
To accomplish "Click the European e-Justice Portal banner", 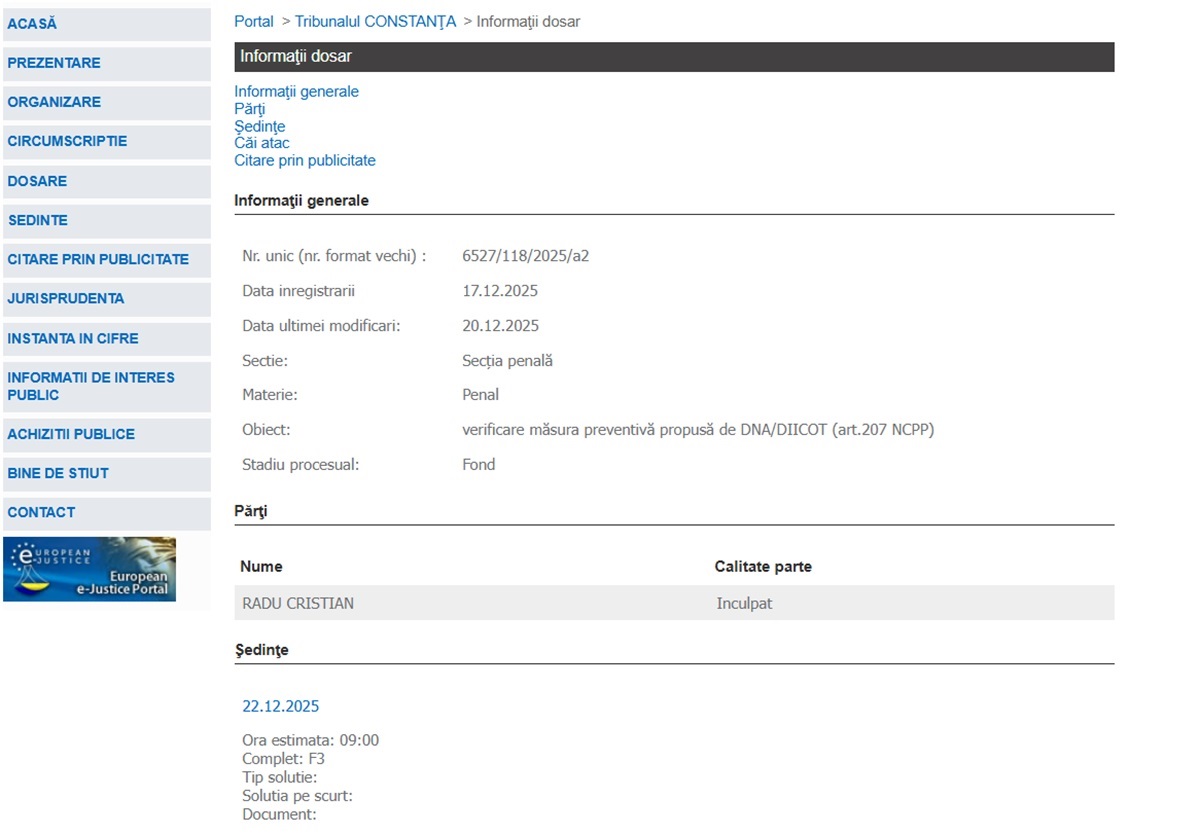I will coord(89,569).
